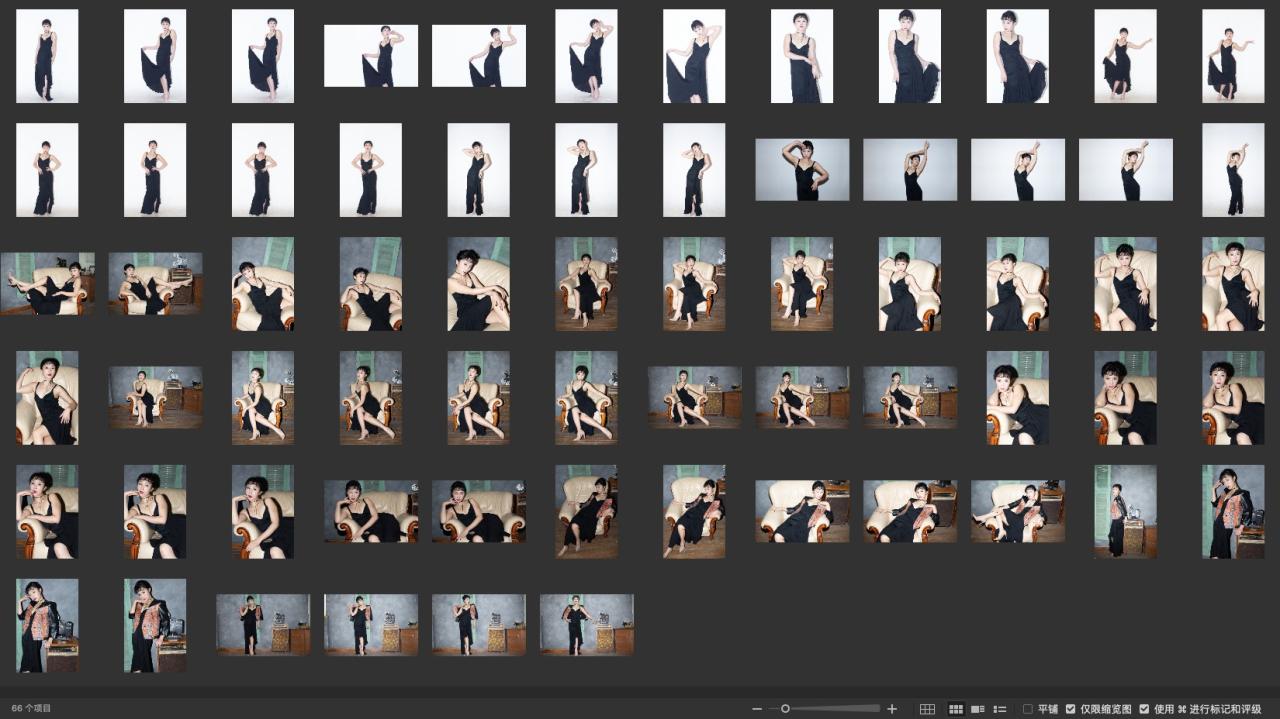This screenshot has height=719, width=1280.
Task: Click the plus icon to enlarge thumbnails
Action: (x=892, y=709)
